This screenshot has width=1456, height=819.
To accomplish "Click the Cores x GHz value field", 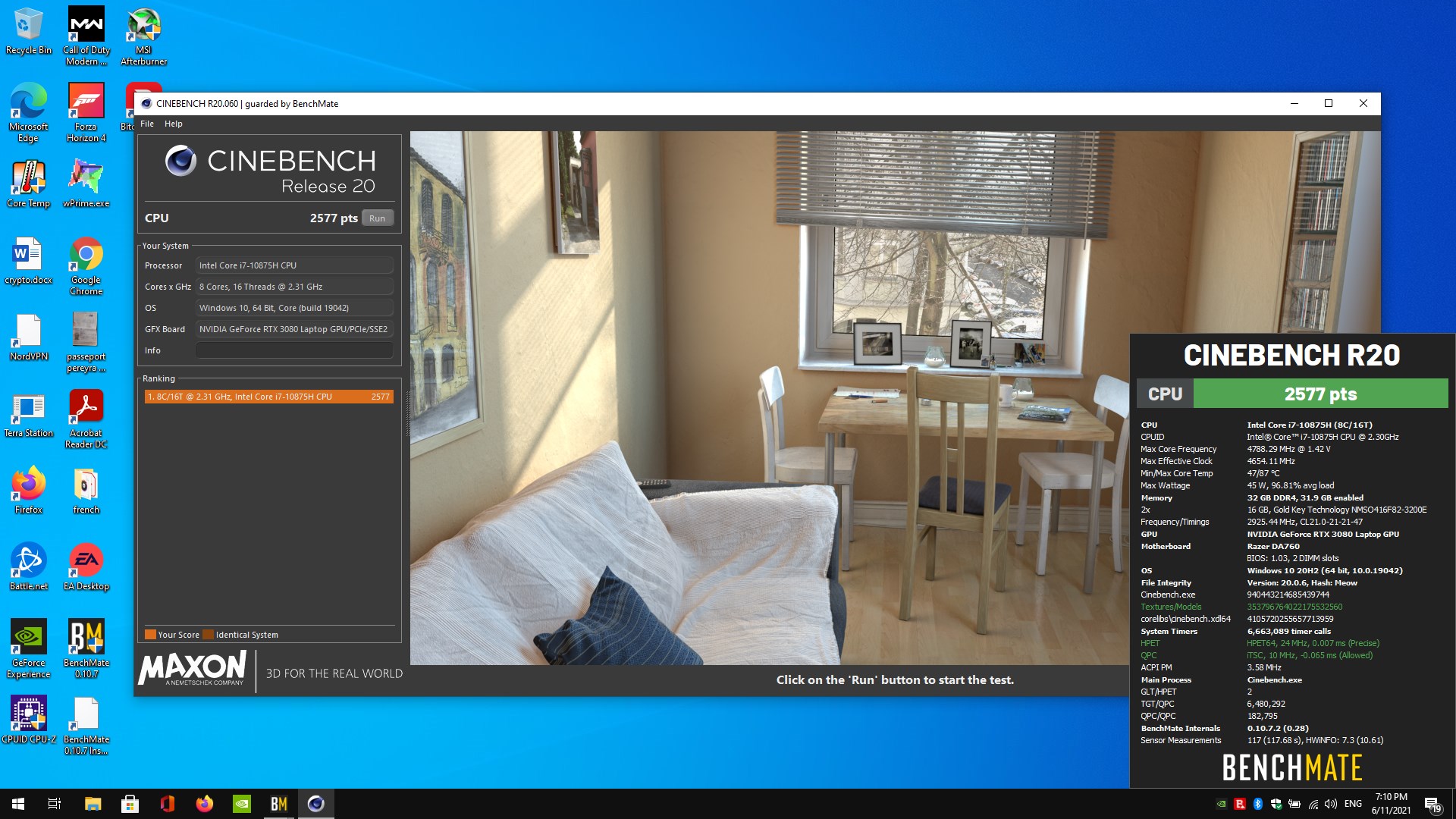I will pyautogui.click(x=294, y=287).
